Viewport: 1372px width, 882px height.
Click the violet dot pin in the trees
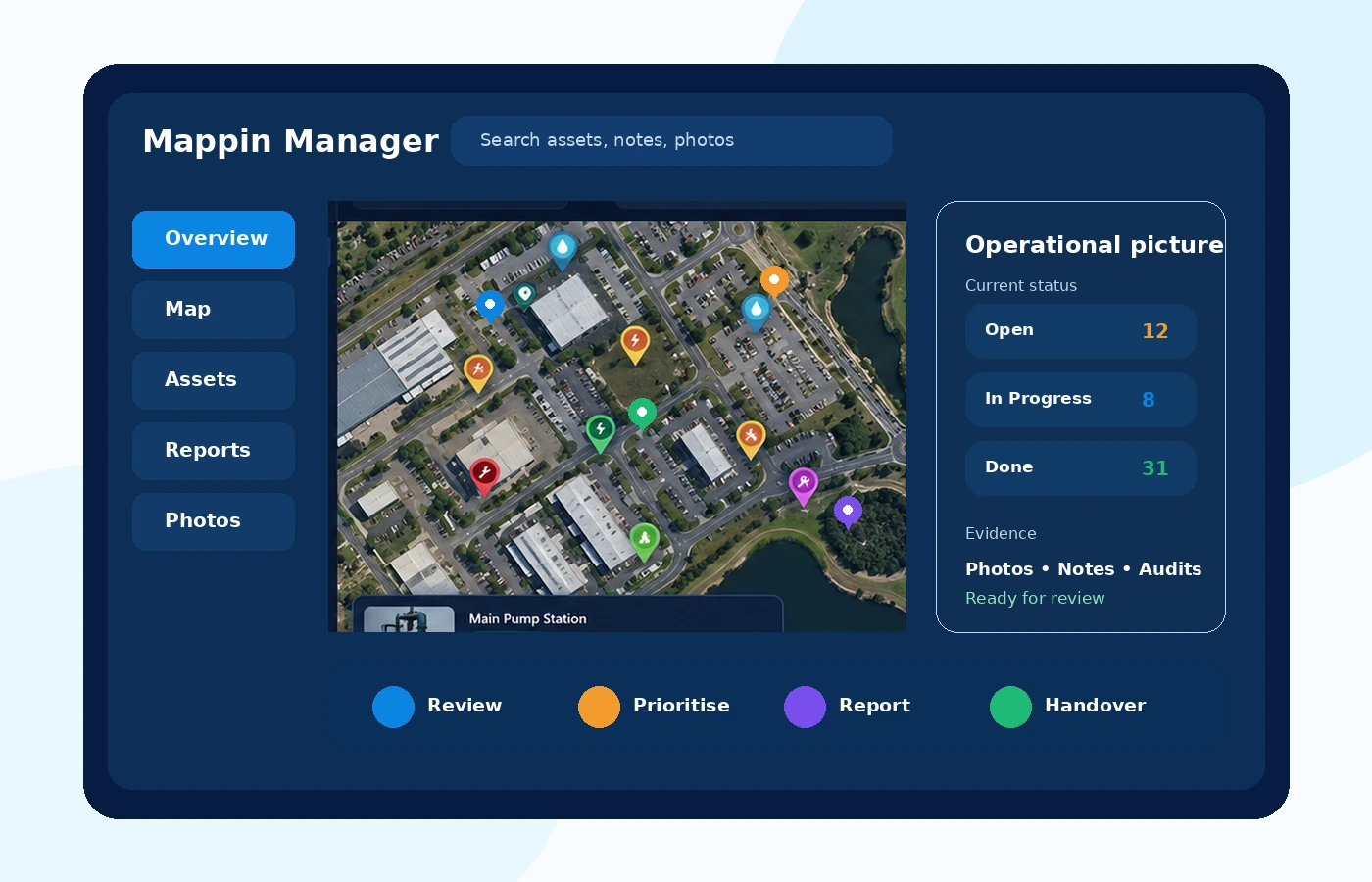(848, 512)
